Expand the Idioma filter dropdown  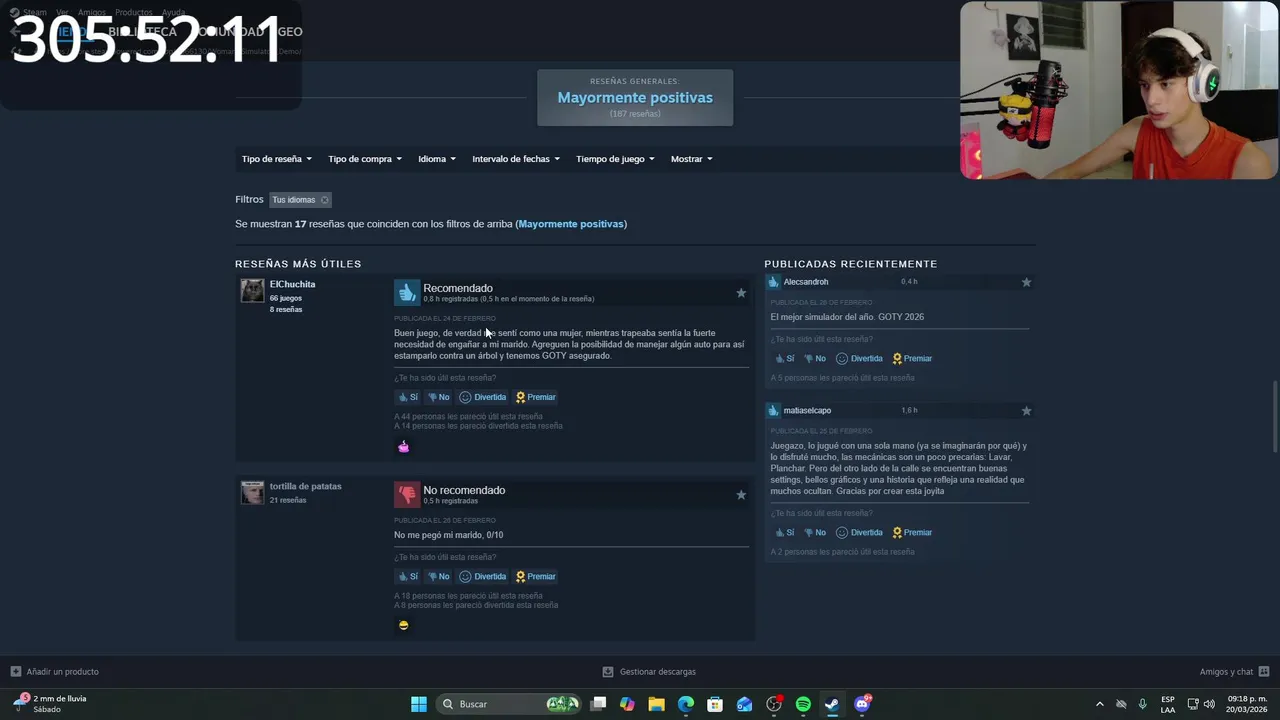point(437,159)
